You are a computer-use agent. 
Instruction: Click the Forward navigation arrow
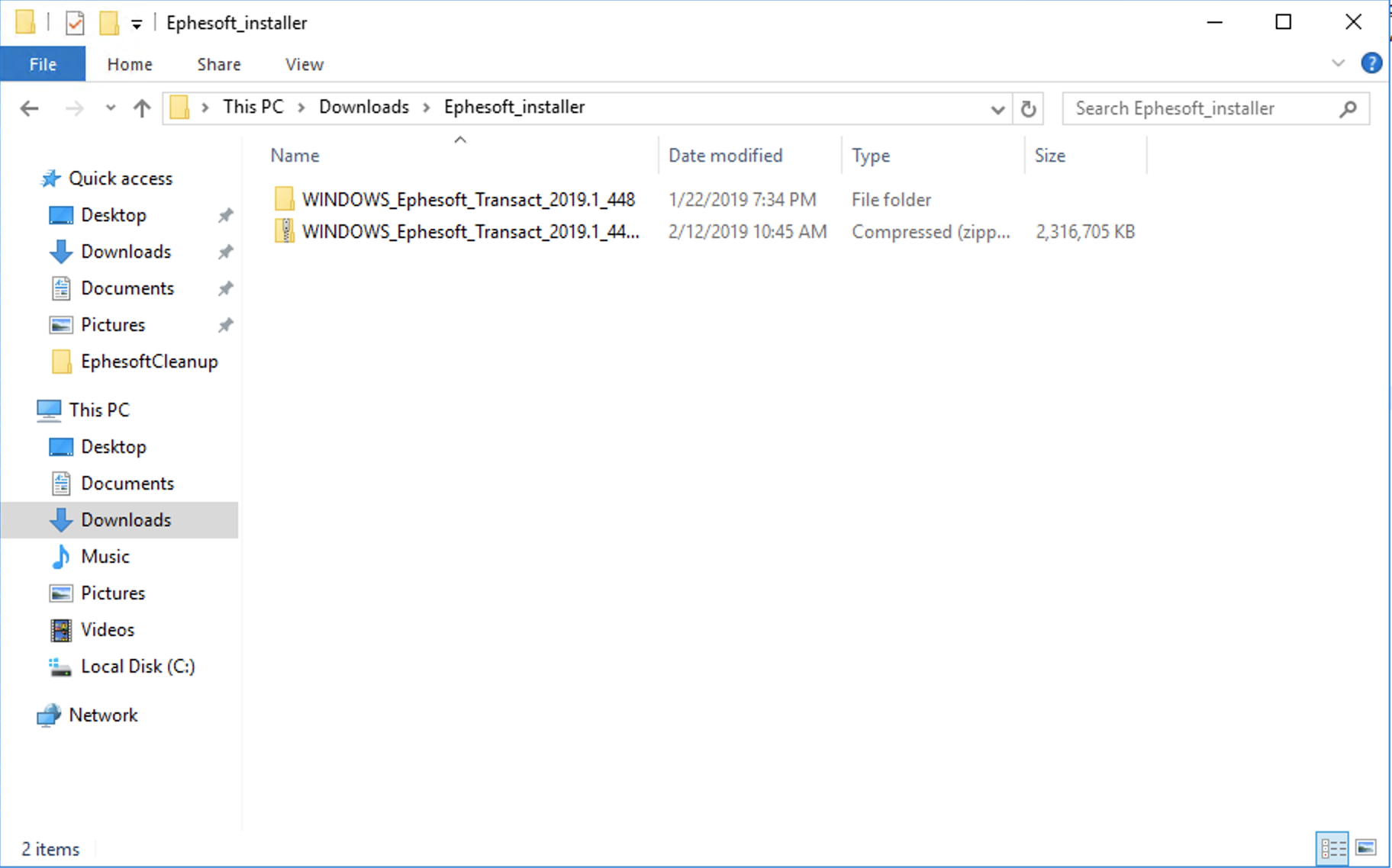(75, 108)
